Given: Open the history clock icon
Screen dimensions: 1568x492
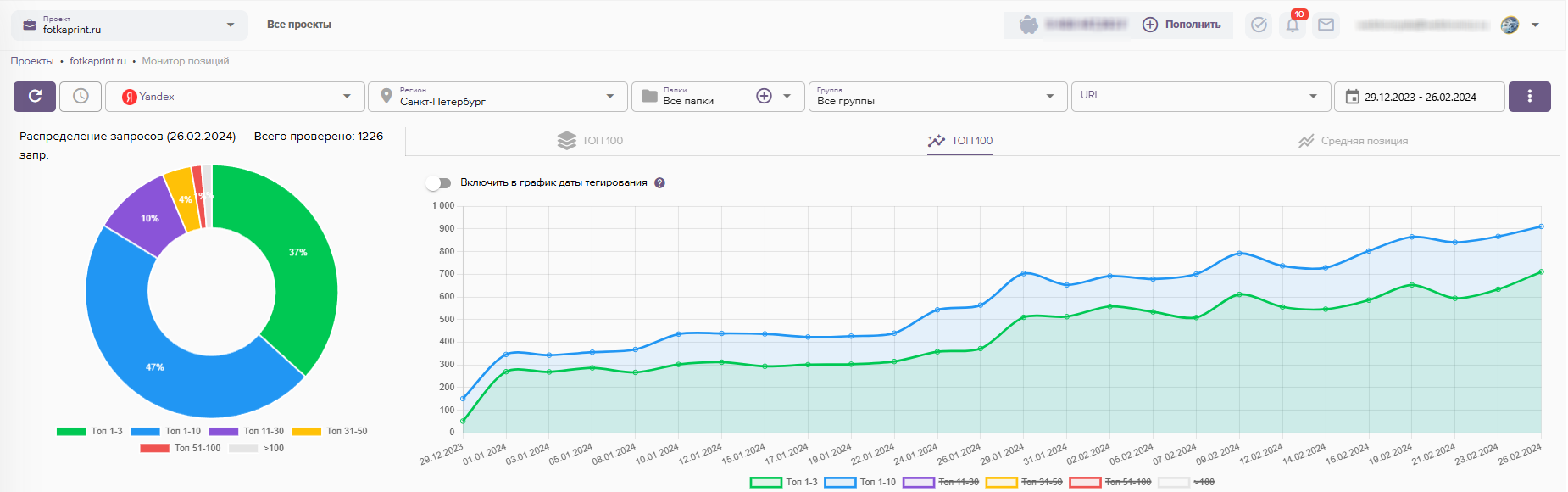Looking at the screenshot, I should (81, 97).
